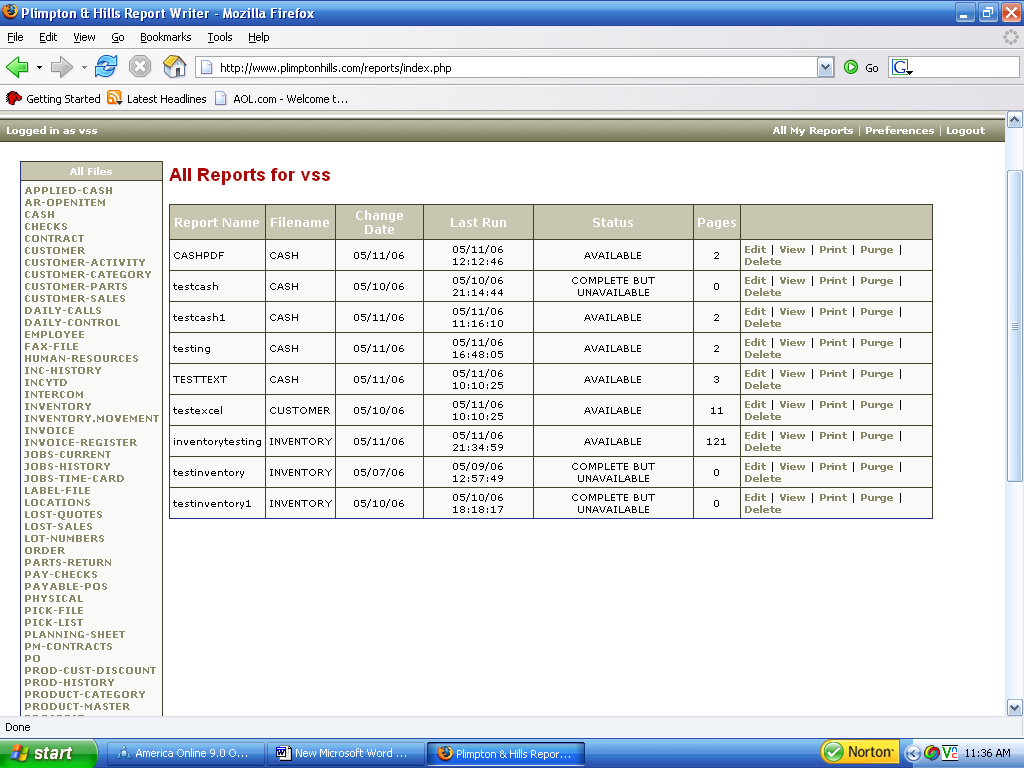Click Delete for the TESTTEXT report
Image resolution: width=1024 pixels, height=768 pixels.
pos(763,385)
